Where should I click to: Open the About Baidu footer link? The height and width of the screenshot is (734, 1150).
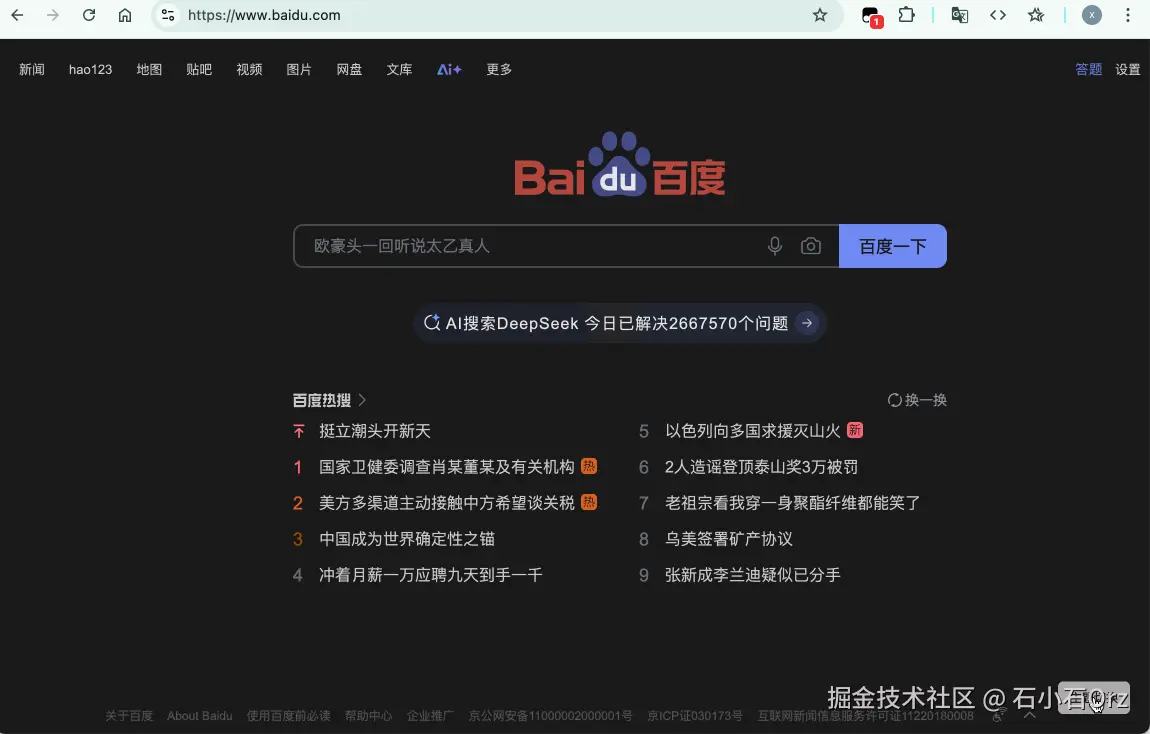tap(199, 715)
